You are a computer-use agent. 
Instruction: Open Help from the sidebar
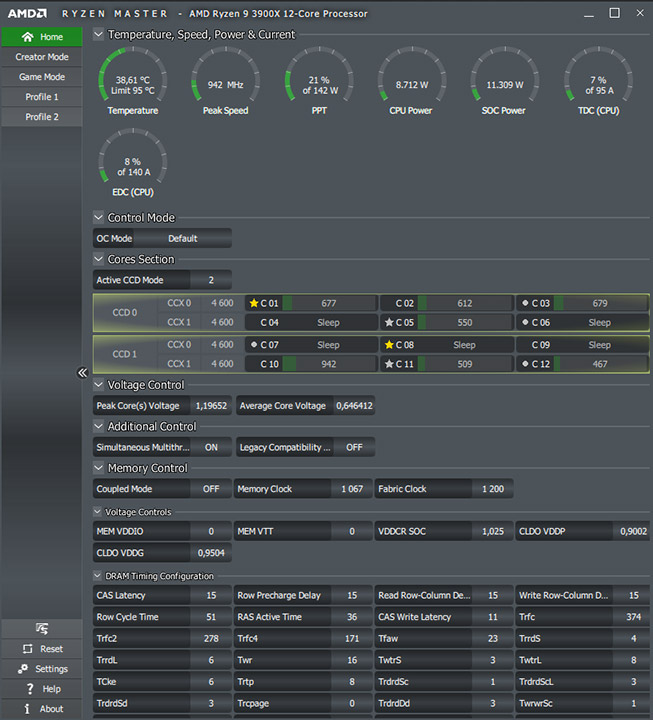(42, 689)
